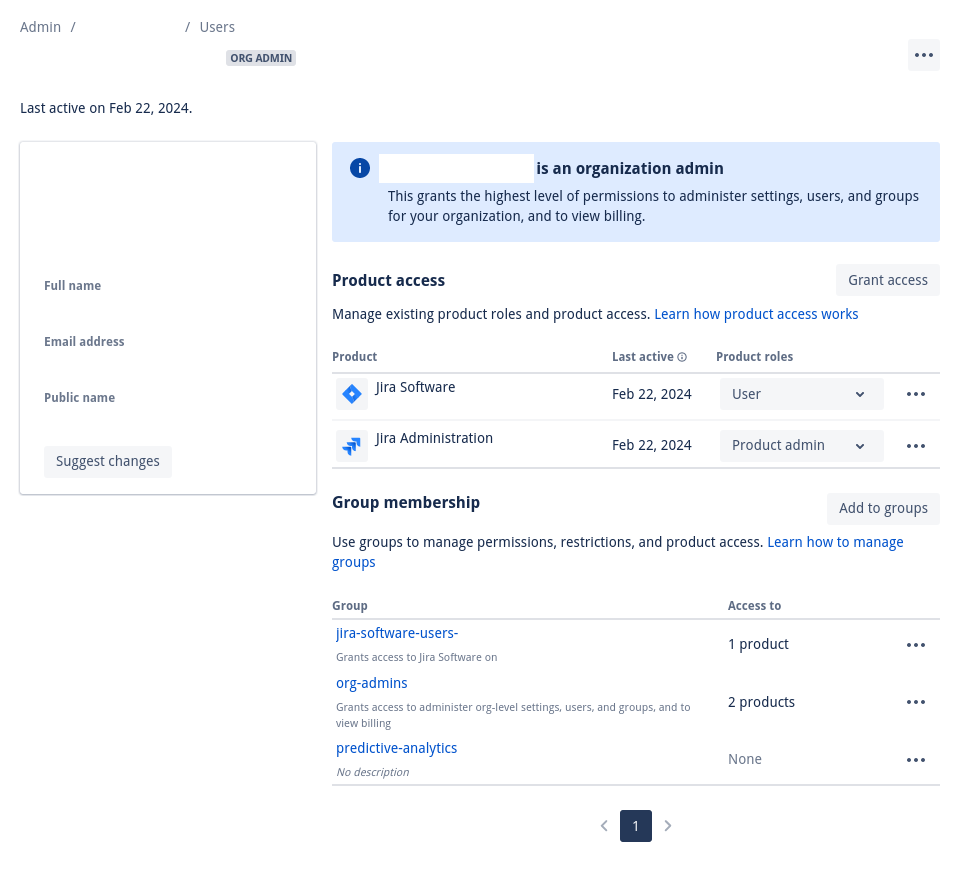
Task: Open more options for Jira Software row
Action: tap(915, 394)
